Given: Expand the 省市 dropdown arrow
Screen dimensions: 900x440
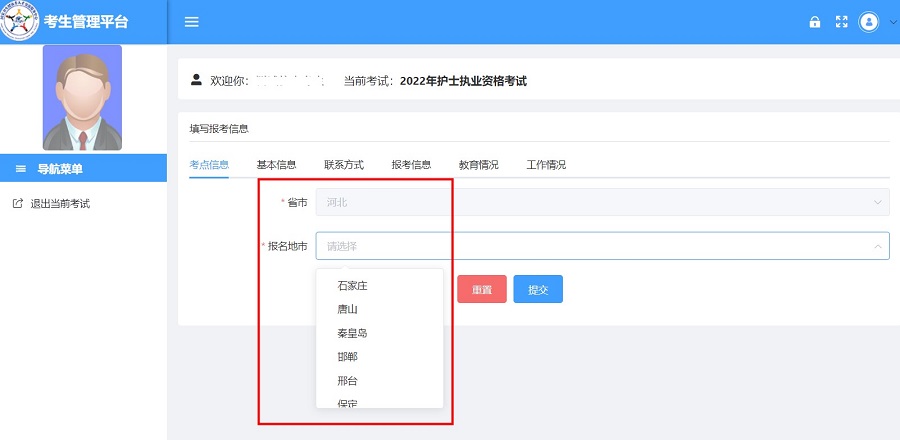Looking at the screenshot, I should [877, 202].
